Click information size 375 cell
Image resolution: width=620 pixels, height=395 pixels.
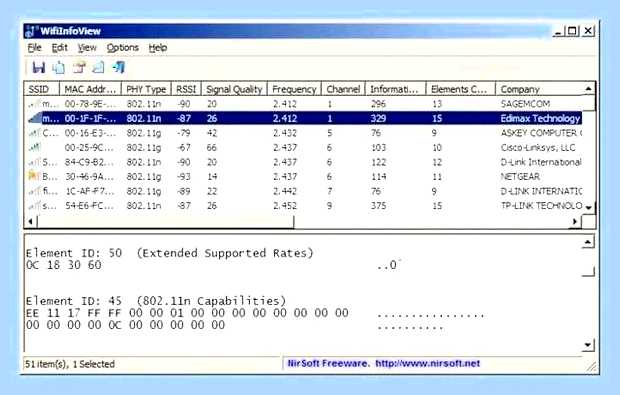click(x=378, y=206)
